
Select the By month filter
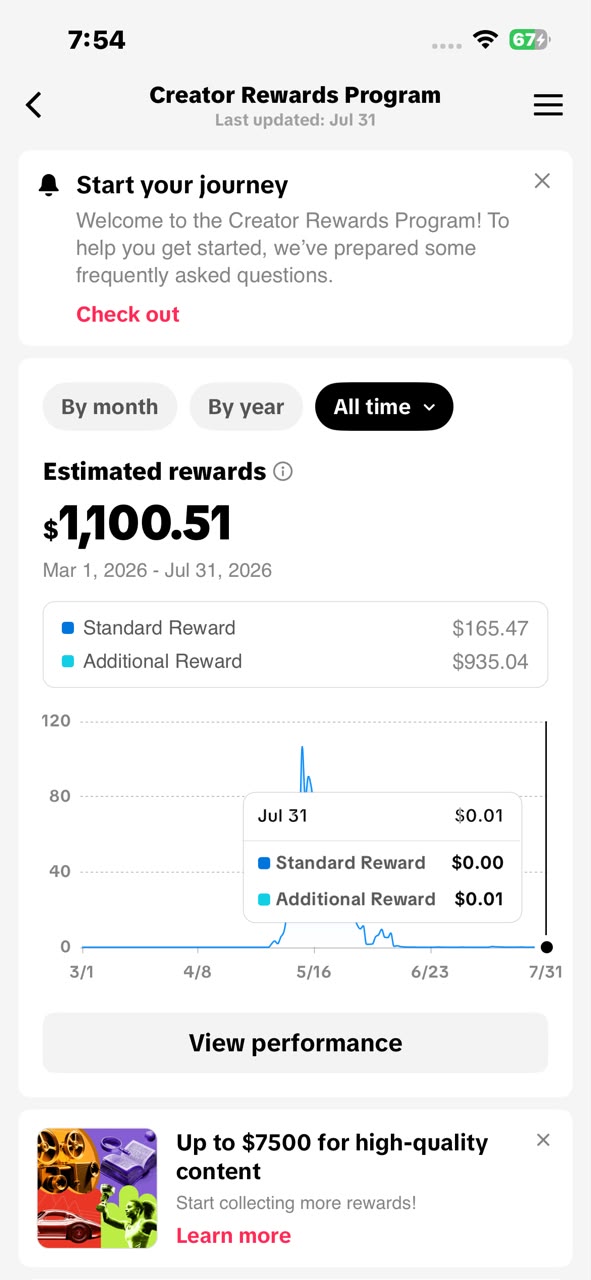pyautogui.click(x=110, y=407)
